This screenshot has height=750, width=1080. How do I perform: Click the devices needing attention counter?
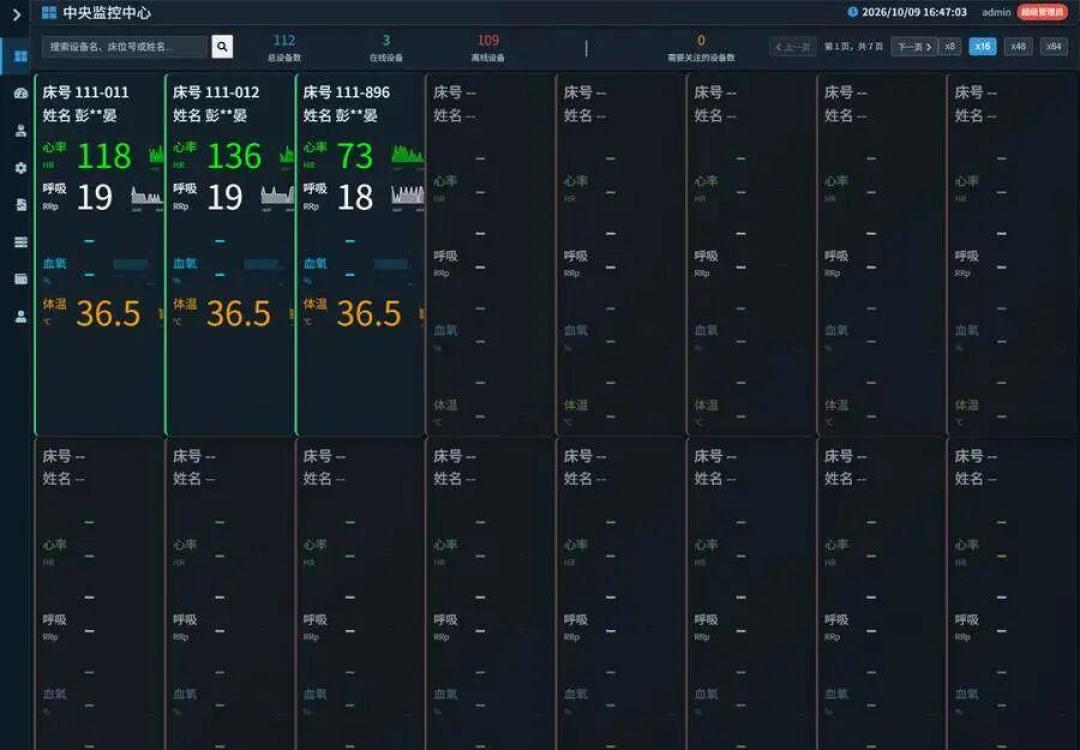click(700, 48)
